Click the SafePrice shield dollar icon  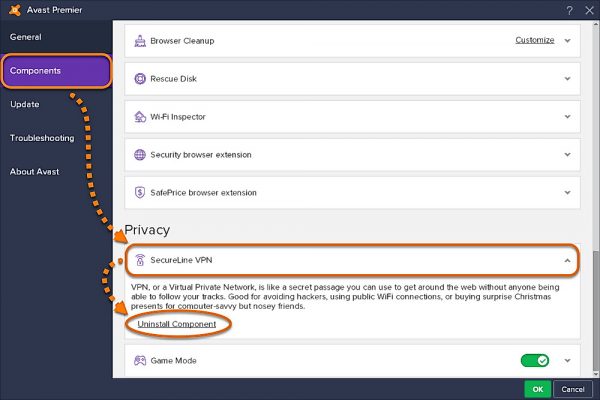(140, 193)
